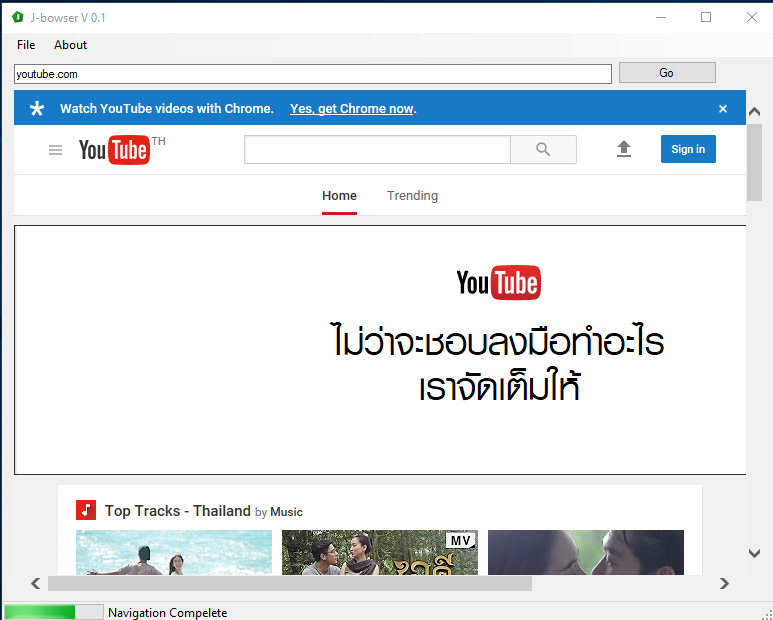Click the Thai promotional banner text
Viewport: 773px width, 620px height.
(x=498, y=361)
